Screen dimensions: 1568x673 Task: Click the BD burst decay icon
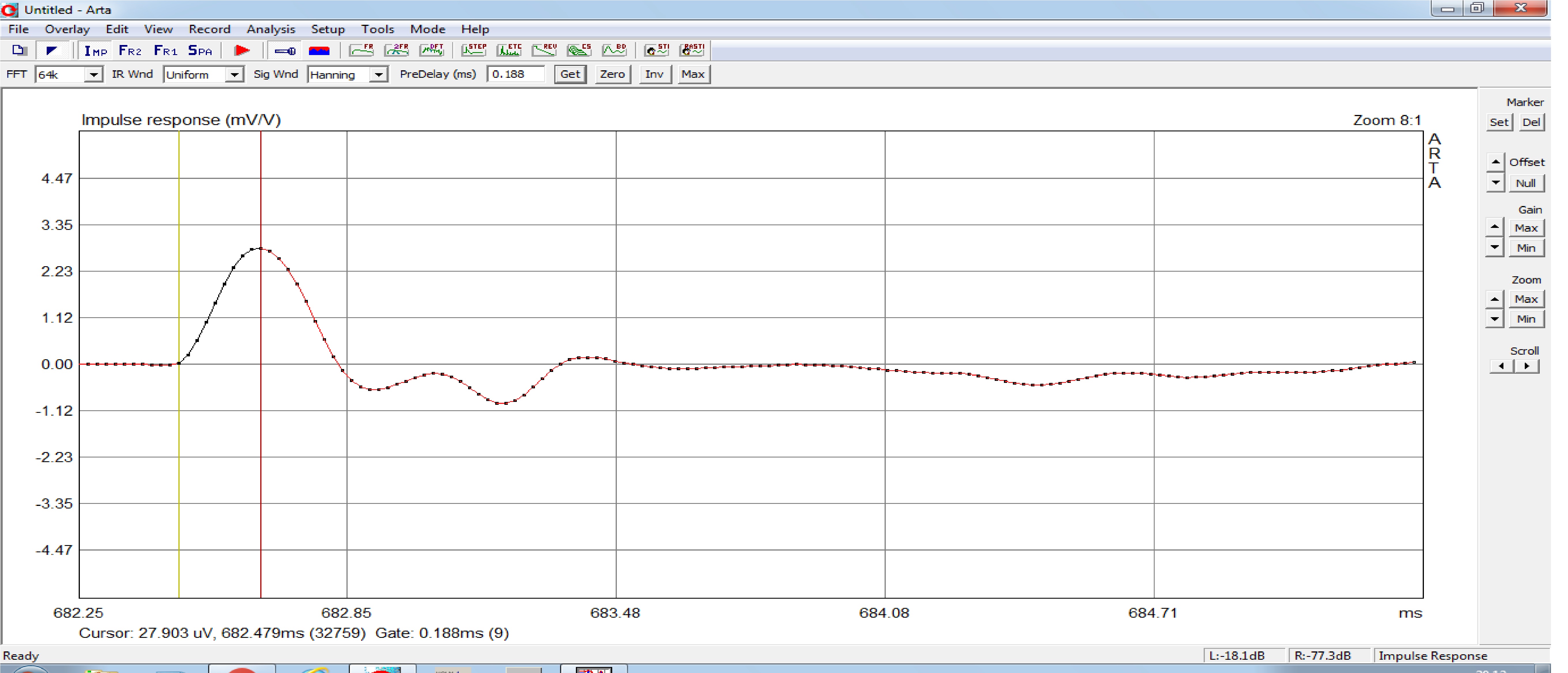point(614,50)
